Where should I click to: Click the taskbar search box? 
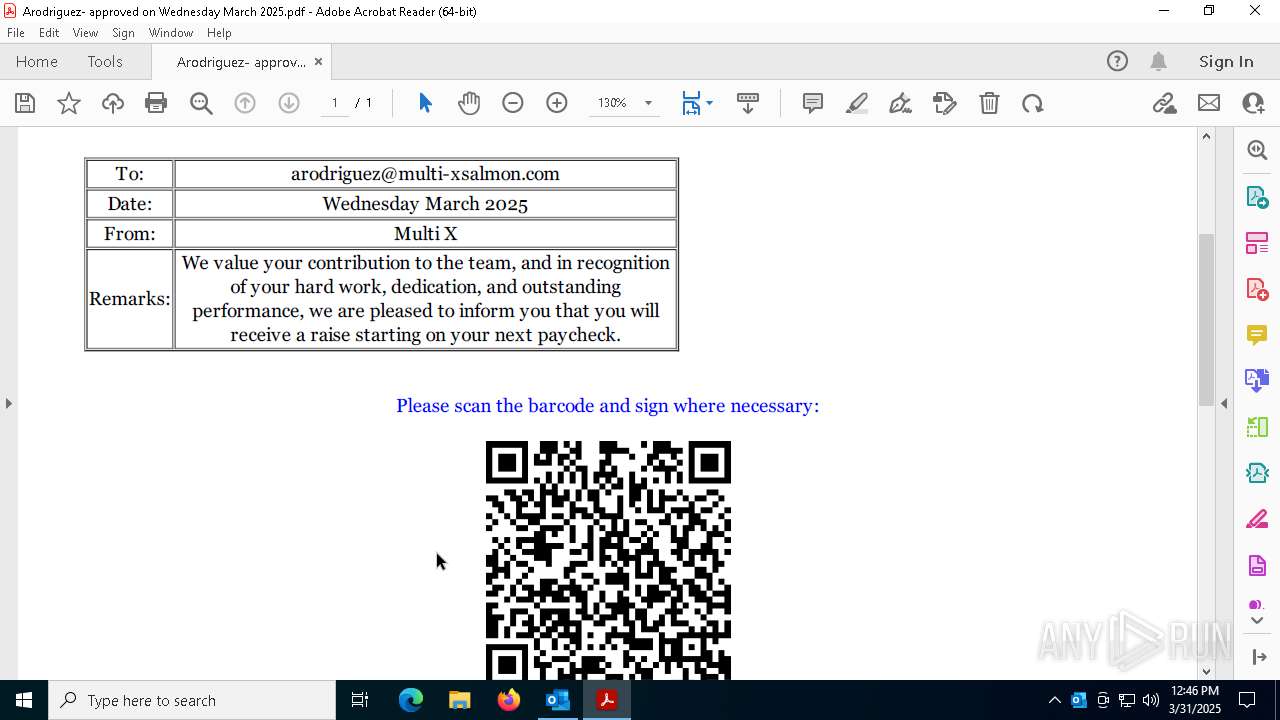(x=192, y=700)
